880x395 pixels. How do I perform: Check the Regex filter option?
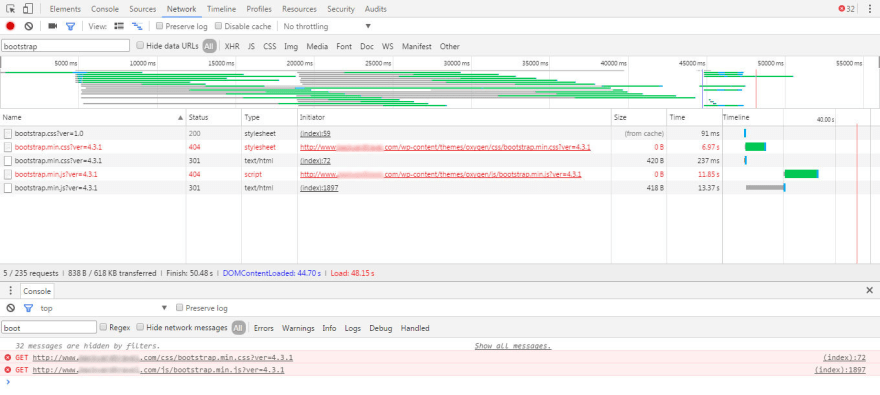click(103, 327)
